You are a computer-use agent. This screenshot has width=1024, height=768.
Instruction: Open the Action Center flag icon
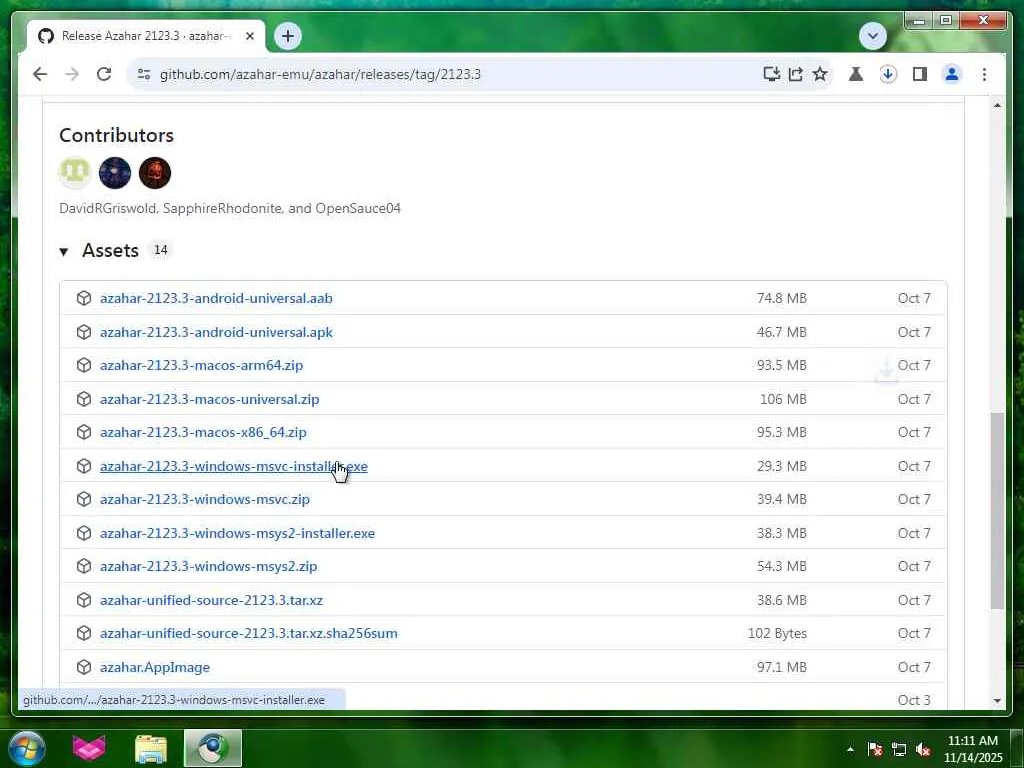click(874, 749)
